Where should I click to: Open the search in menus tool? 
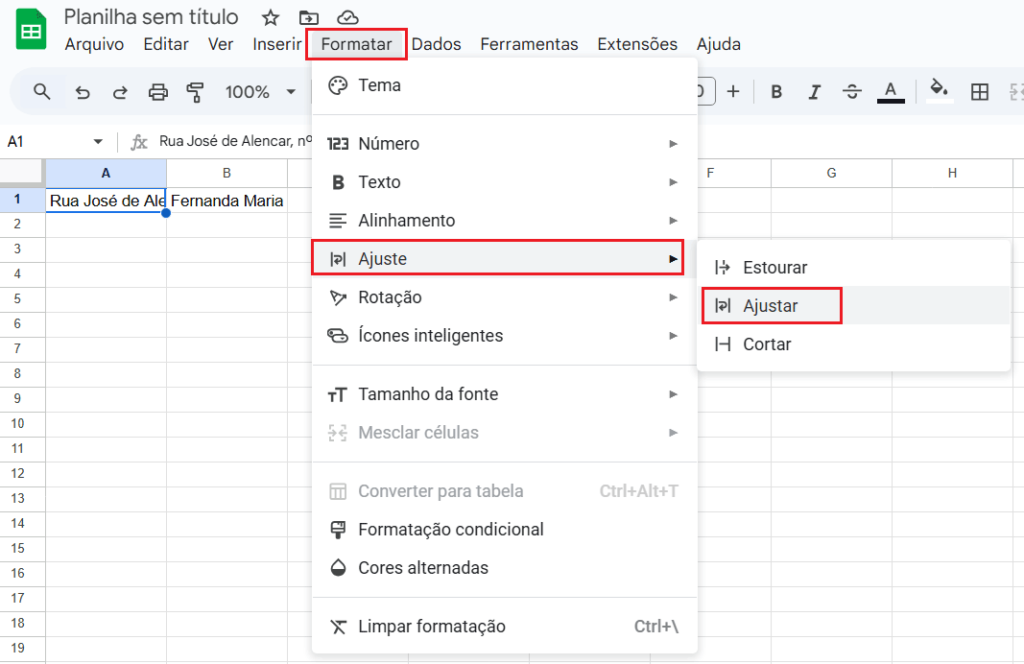pos(40,91)
